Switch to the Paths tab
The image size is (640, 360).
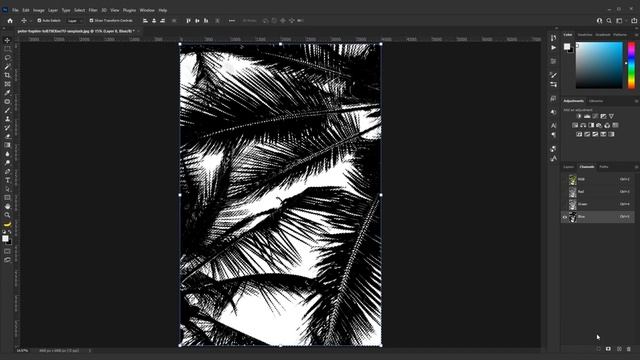coord(604,167)
